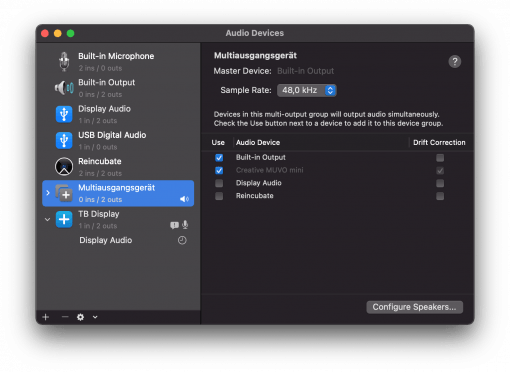
Task: Click the Use column header
Action: 218,143
